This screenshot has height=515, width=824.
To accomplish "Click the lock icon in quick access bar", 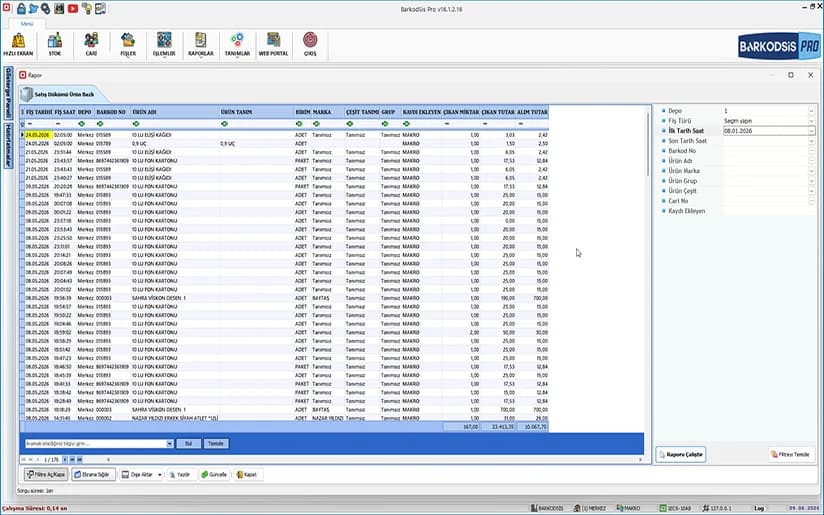I will tap(21, 8).
